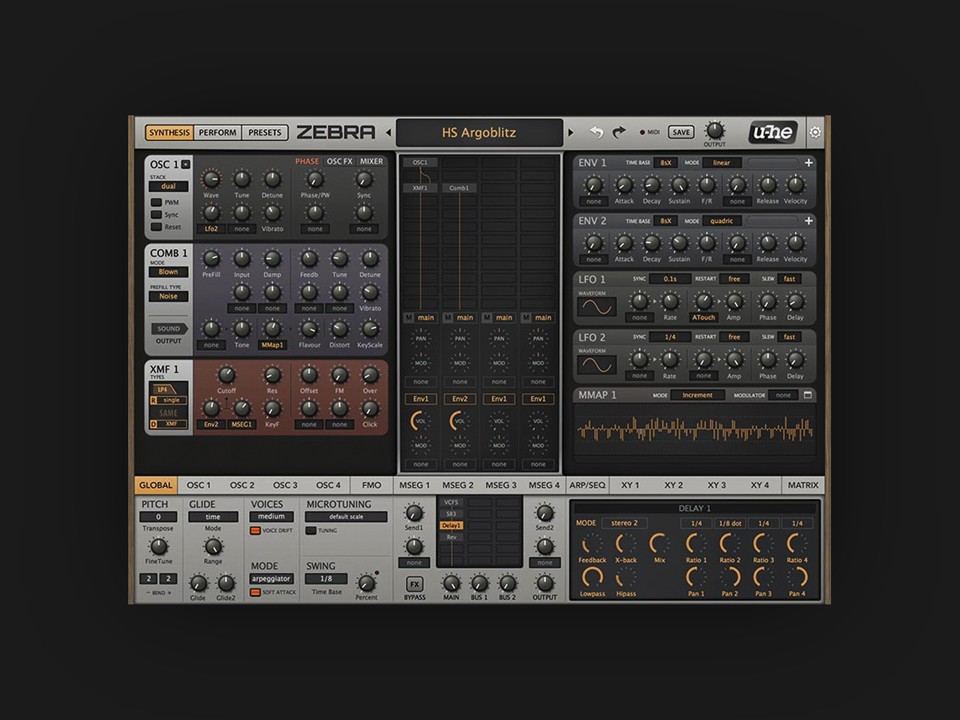Click the HS Argoblitz preset name display
960x720 pixels.
click(479, 133)
